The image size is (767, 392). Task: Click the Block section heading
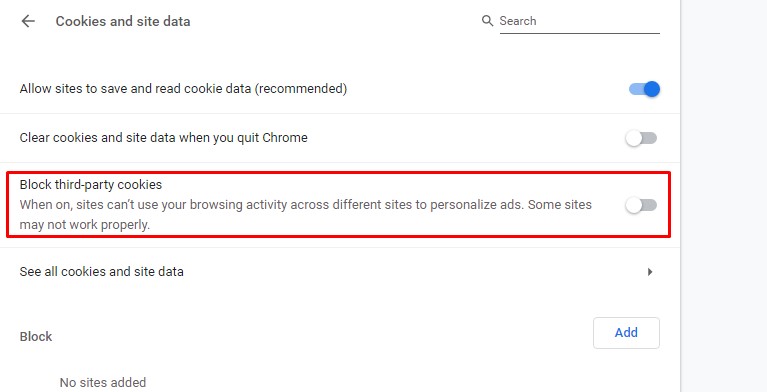point(36,337)
